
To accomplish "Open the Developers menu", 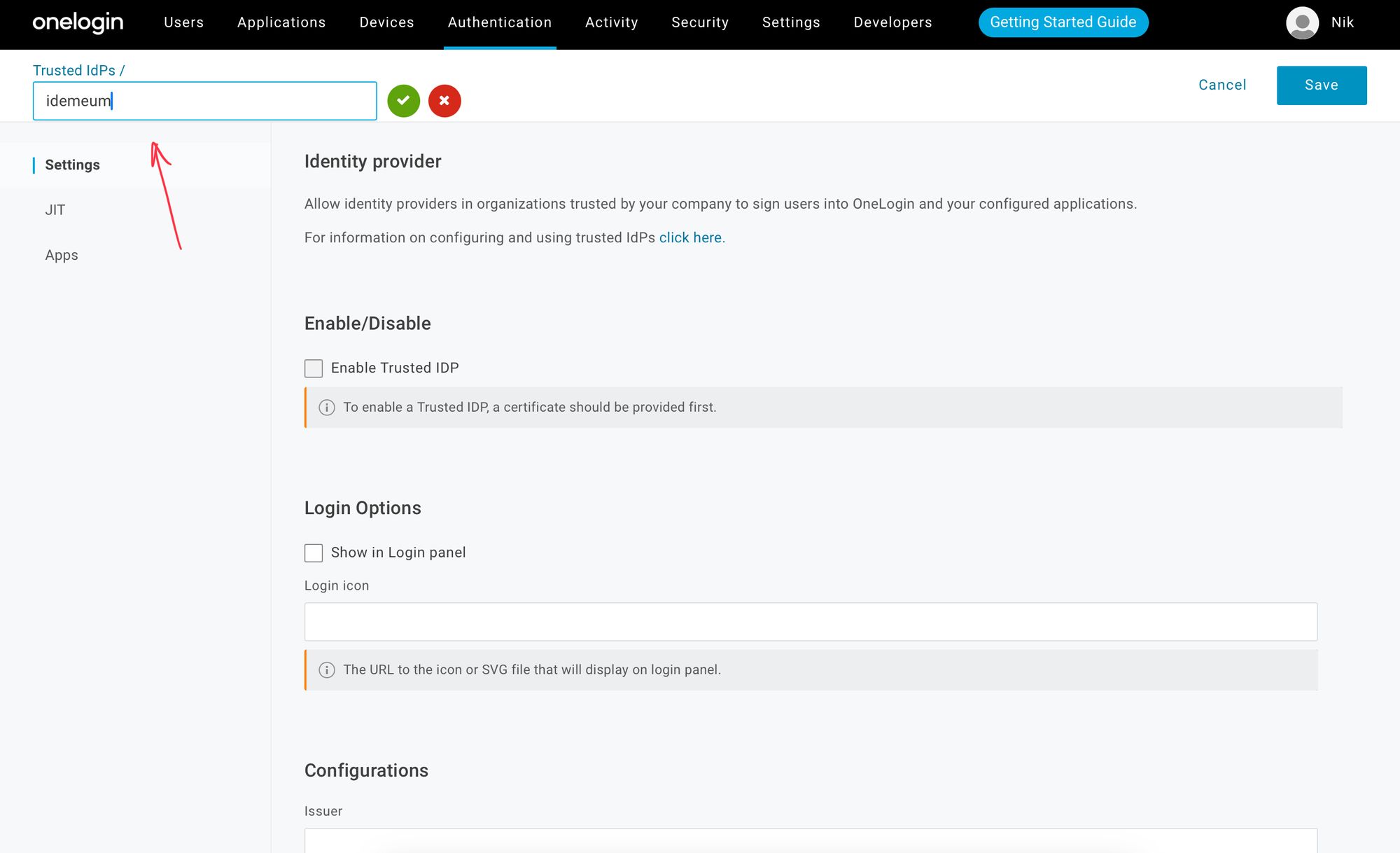I will point(893,22).
